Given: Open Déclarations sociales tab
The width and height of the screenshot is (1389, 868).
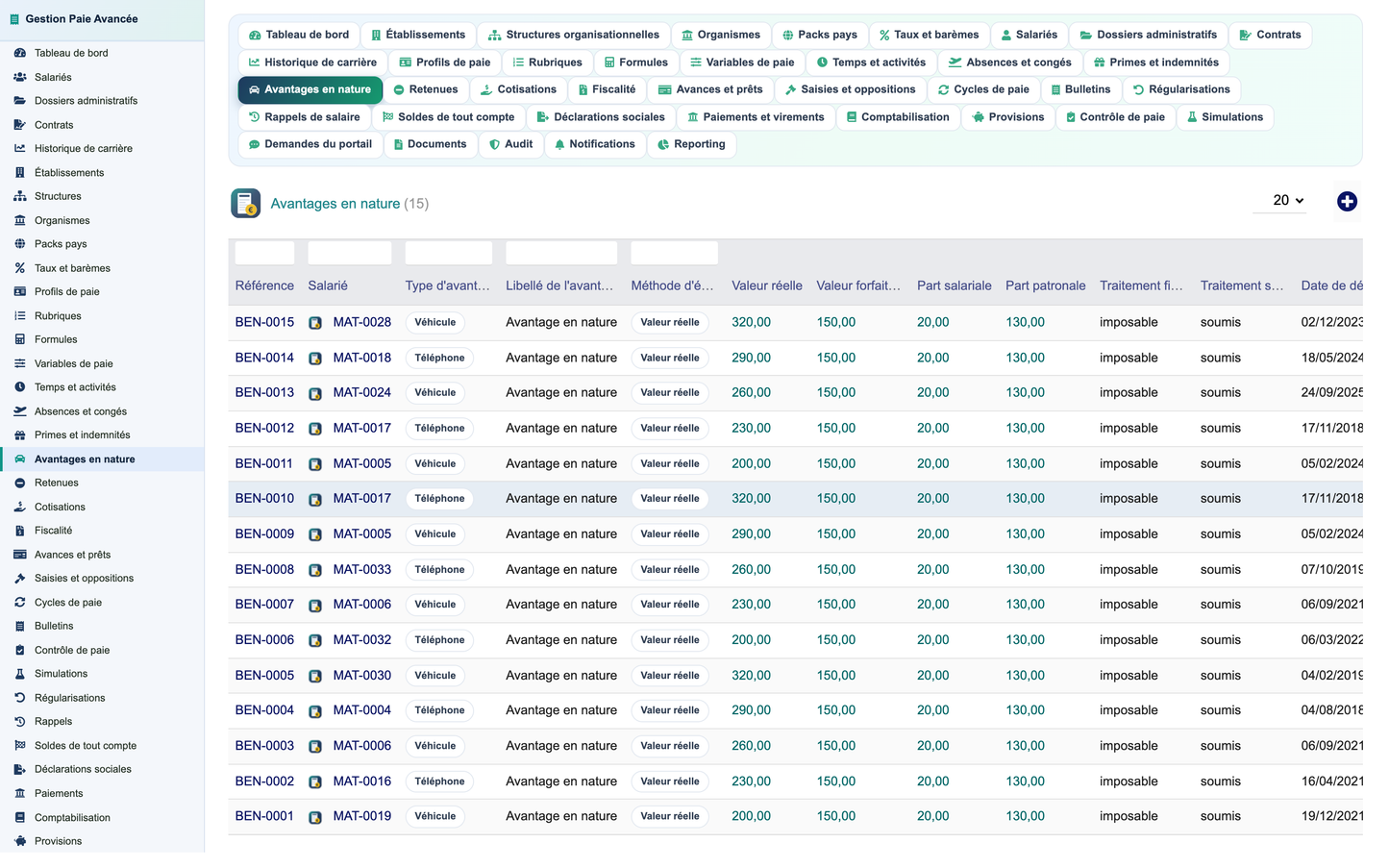Looking at the screenshot, I should click(601, 117).
